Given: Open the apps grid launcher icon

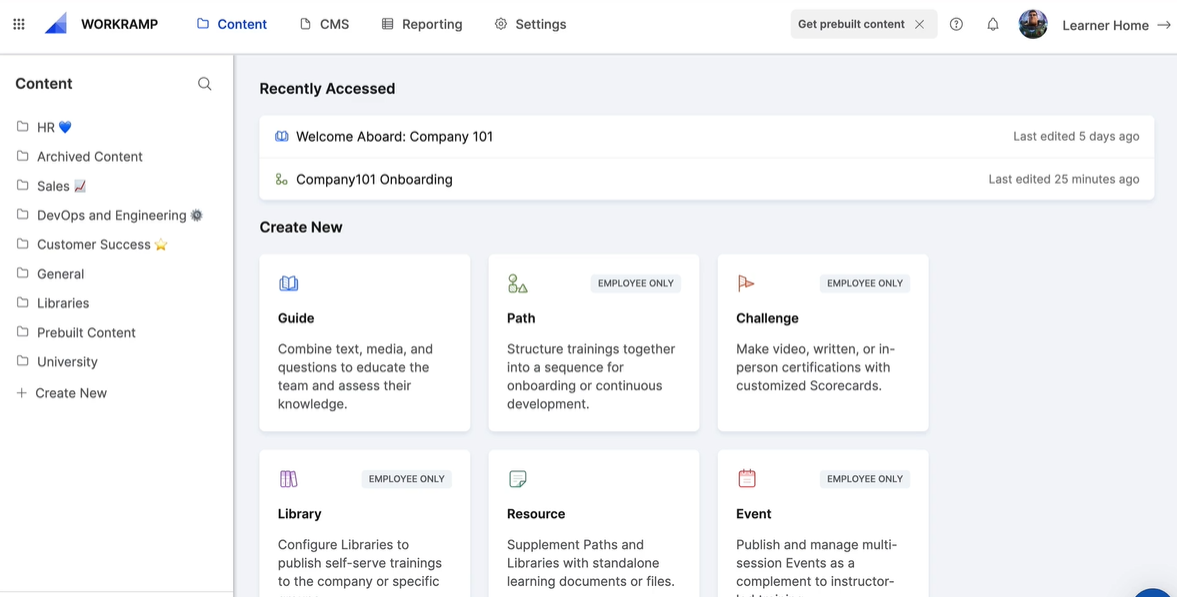Looking at the screenshot, I should tap(19, 24).
